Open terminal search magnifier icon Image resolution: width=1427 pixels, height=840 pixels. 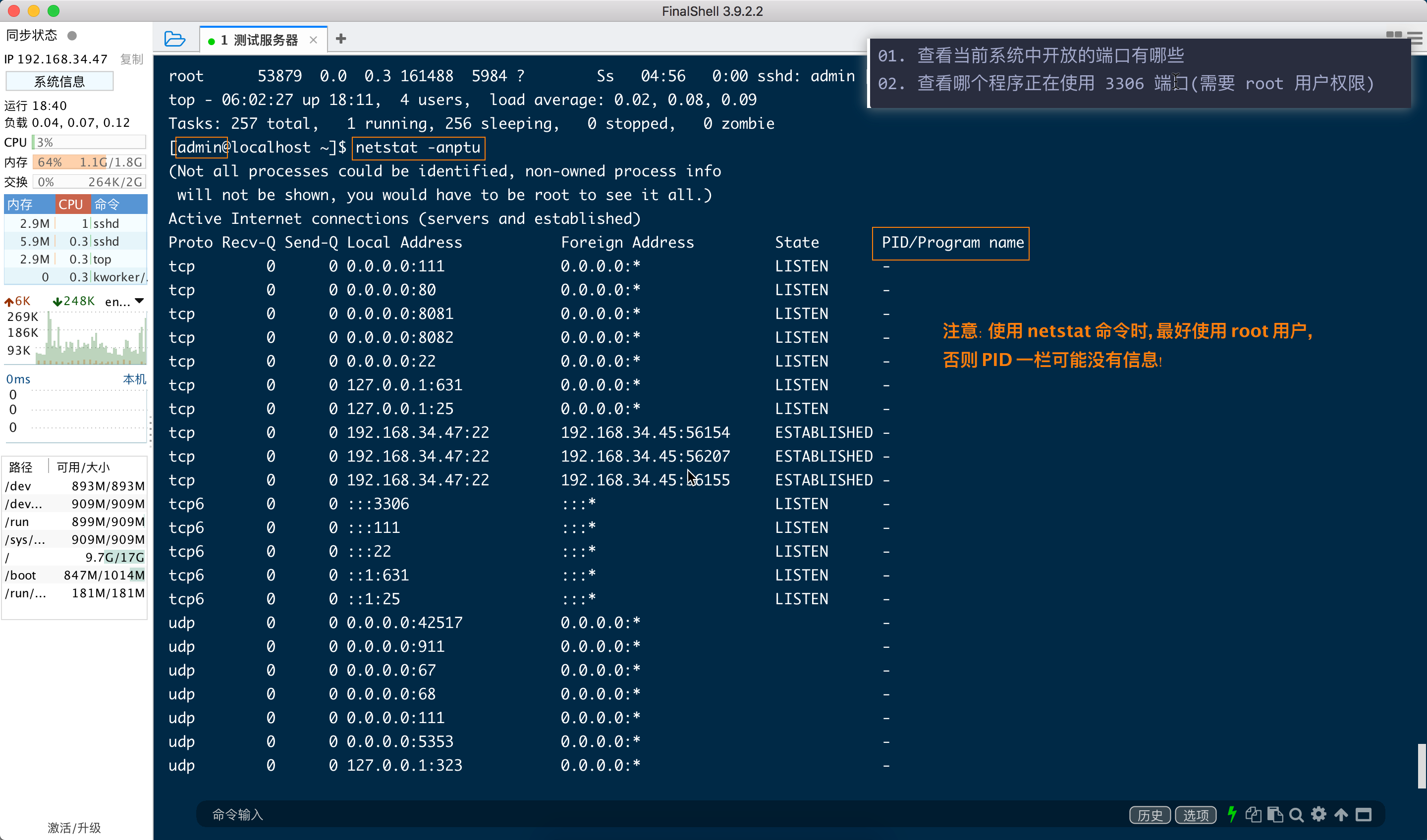coord(1296,815)
